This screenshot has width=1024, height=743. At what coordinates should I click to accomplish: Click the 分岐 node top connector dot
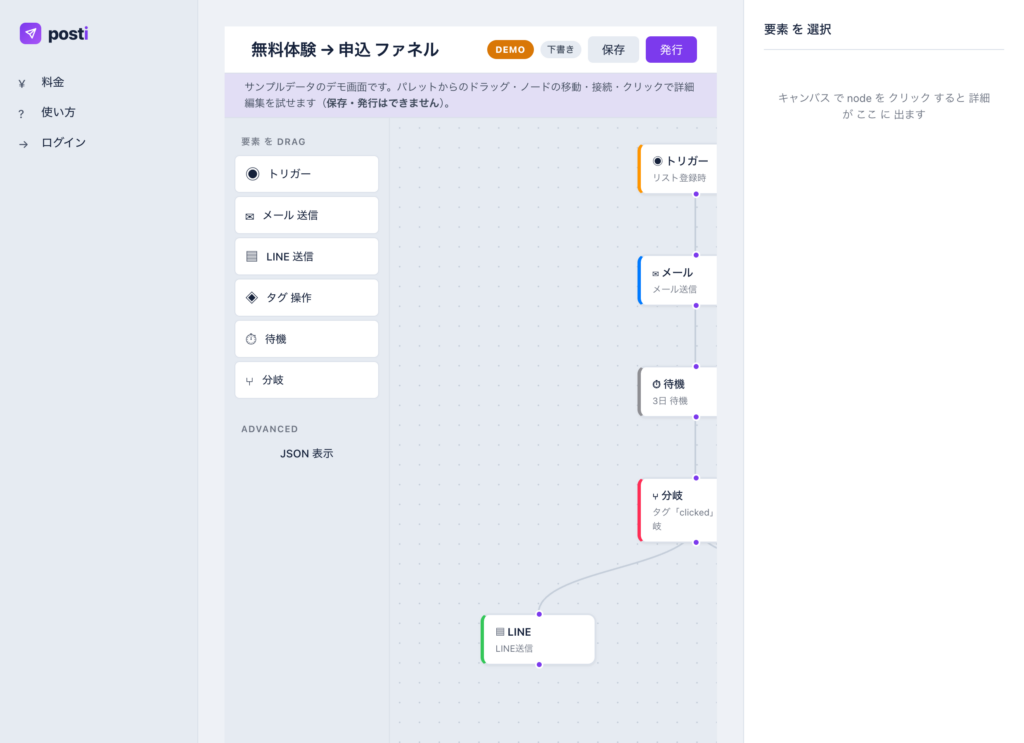click(696, 478)
